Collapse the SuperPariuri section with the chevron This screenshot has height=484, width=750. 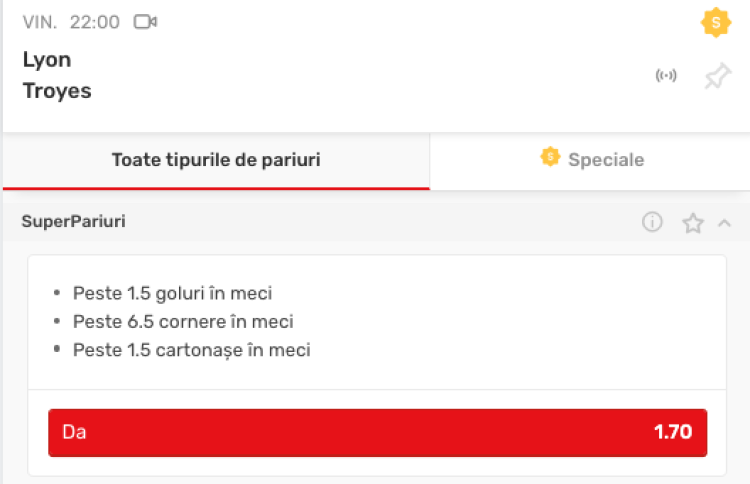click(725, 223)
